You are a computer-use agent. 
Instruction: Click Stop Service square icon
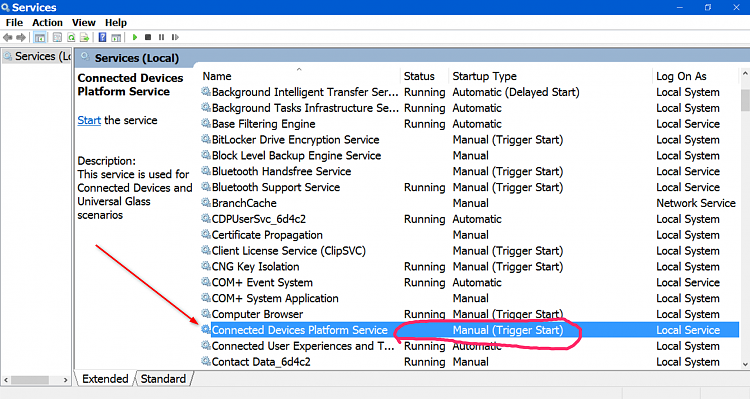click(148, 37)
